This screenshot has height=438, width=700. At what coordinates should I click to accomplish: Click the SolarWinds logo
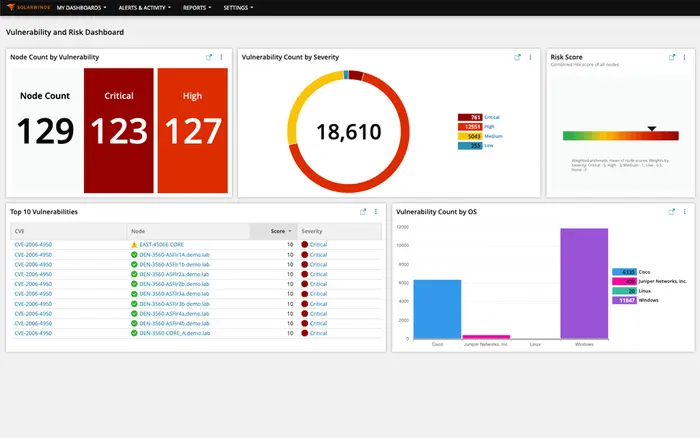(25, 7)
